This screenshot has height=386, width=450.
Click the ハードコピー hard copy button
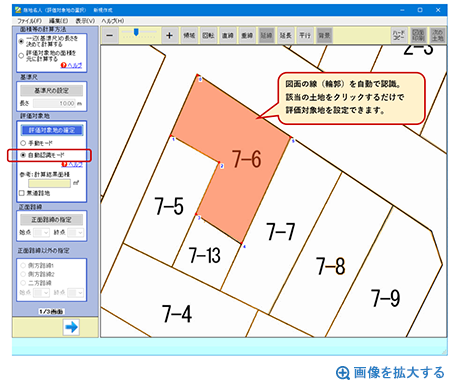[399, 35]
